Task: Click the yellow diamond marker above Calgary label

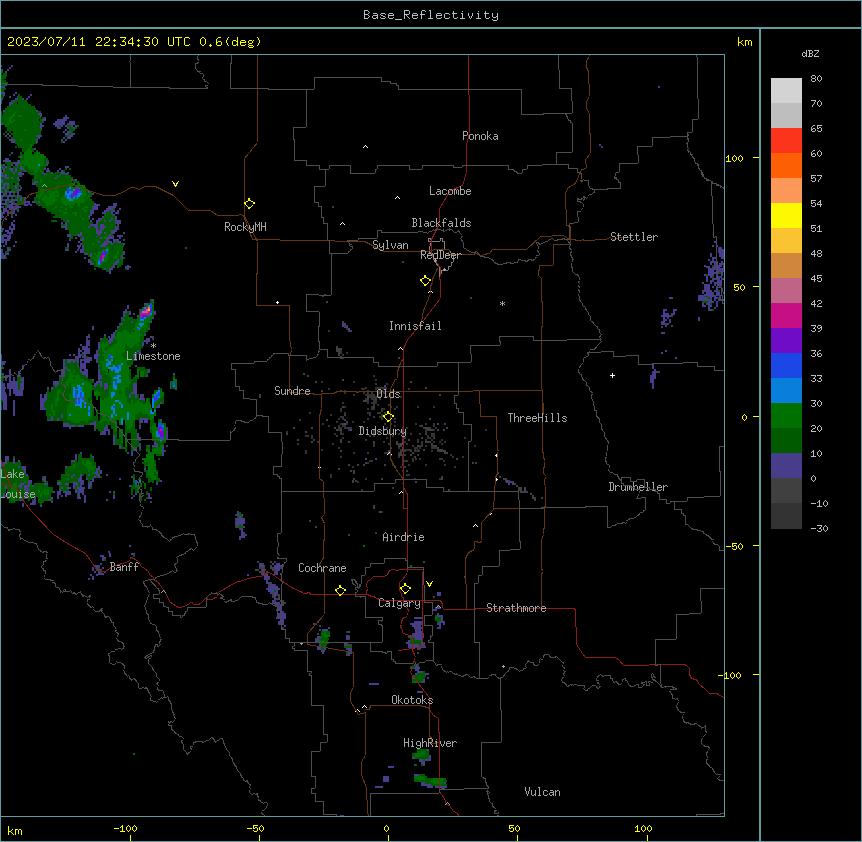Action: (x=405, y=589)
